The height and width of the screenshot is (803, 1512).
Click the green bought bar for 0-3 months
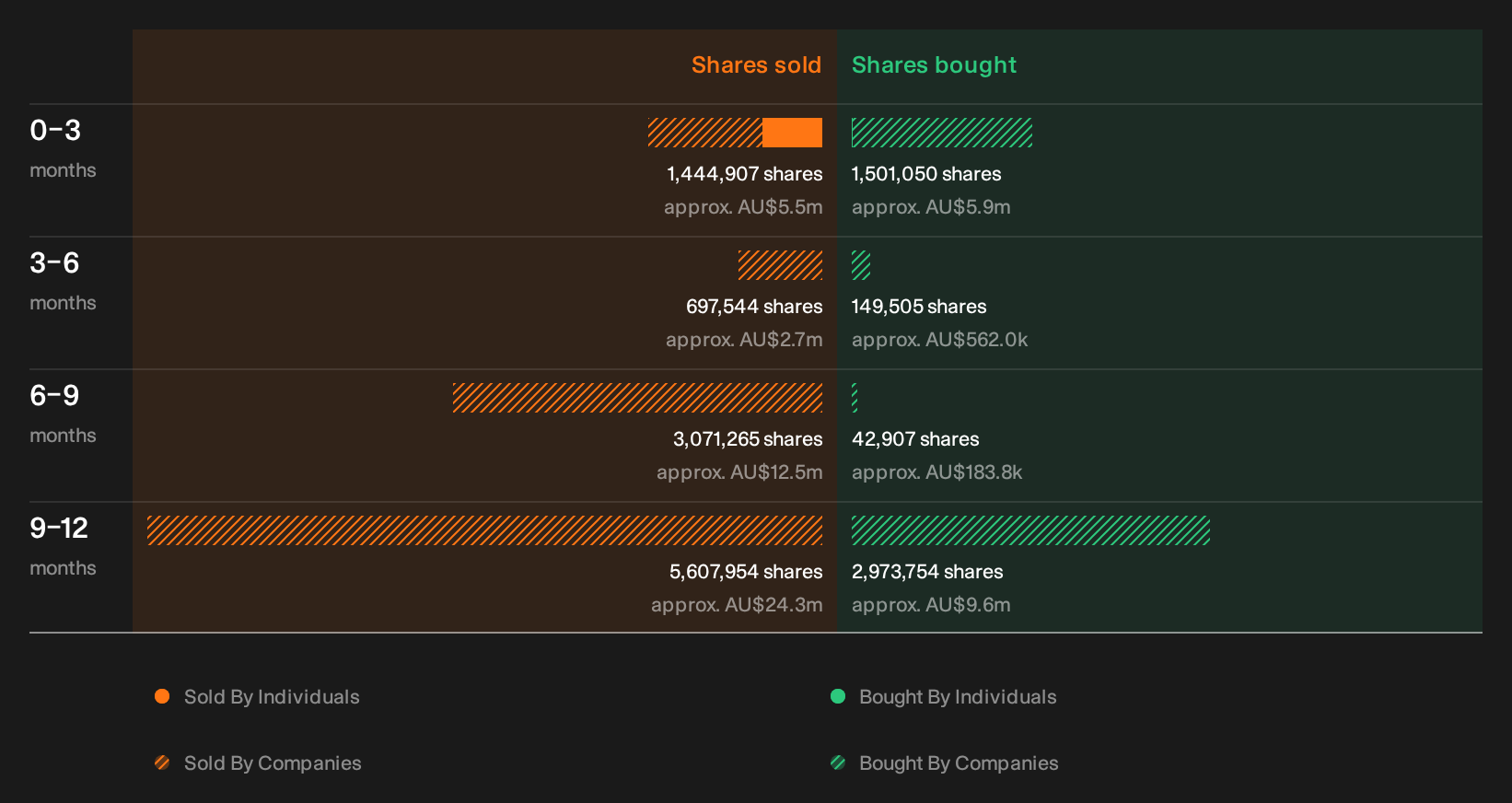[x=942, y=133]
